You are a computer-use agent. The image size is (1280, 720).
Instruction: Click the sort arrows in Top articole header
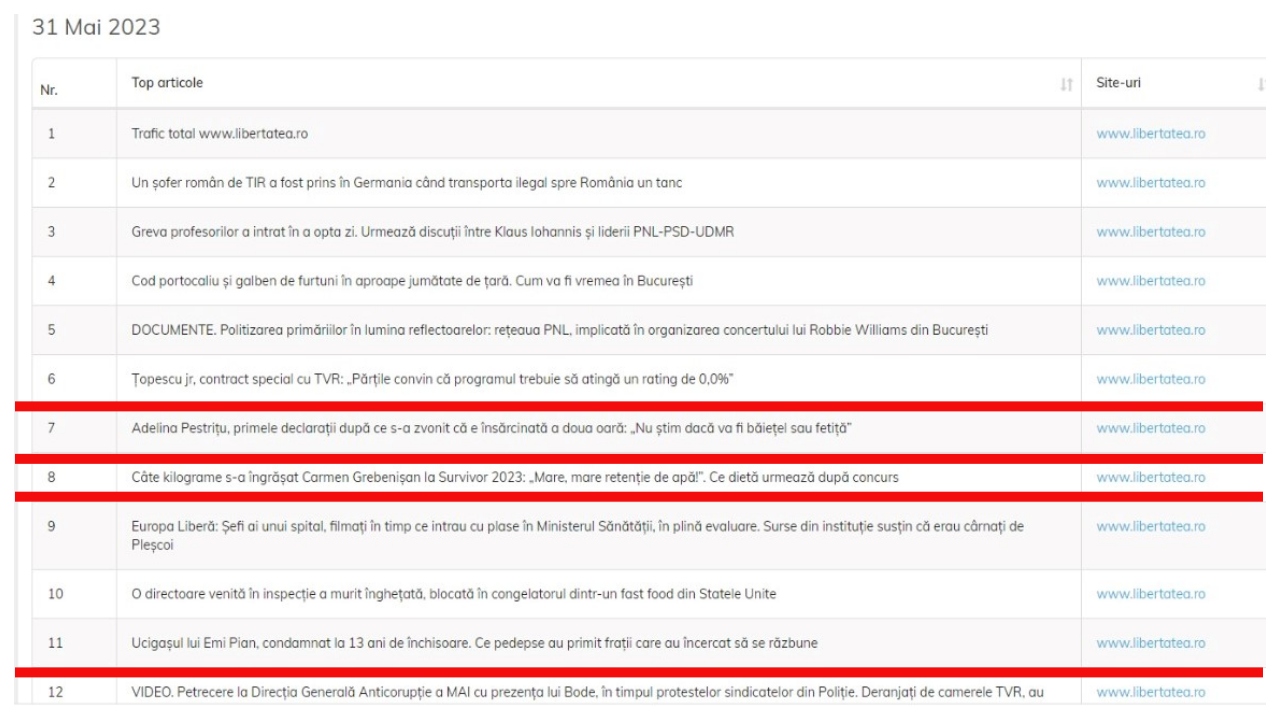[1066, 84]
